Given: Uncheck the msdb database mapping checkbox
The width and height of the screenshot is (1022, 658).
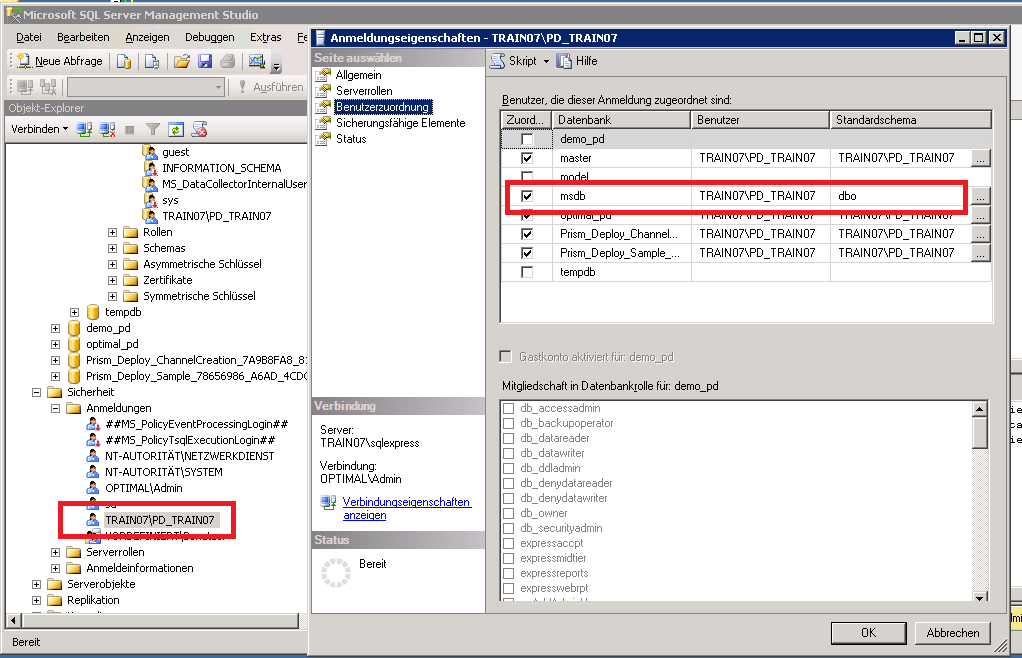Looking at the screenshot, I should [527, 197].
